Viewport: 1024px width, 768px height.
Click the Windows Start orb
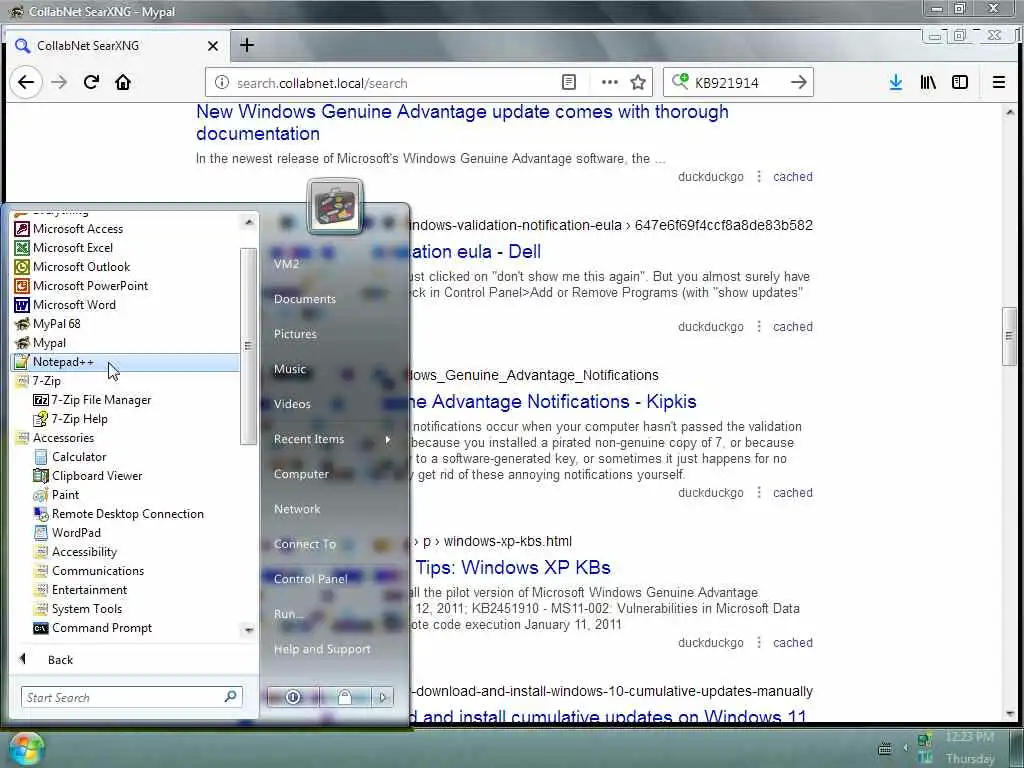coord(25,749)
